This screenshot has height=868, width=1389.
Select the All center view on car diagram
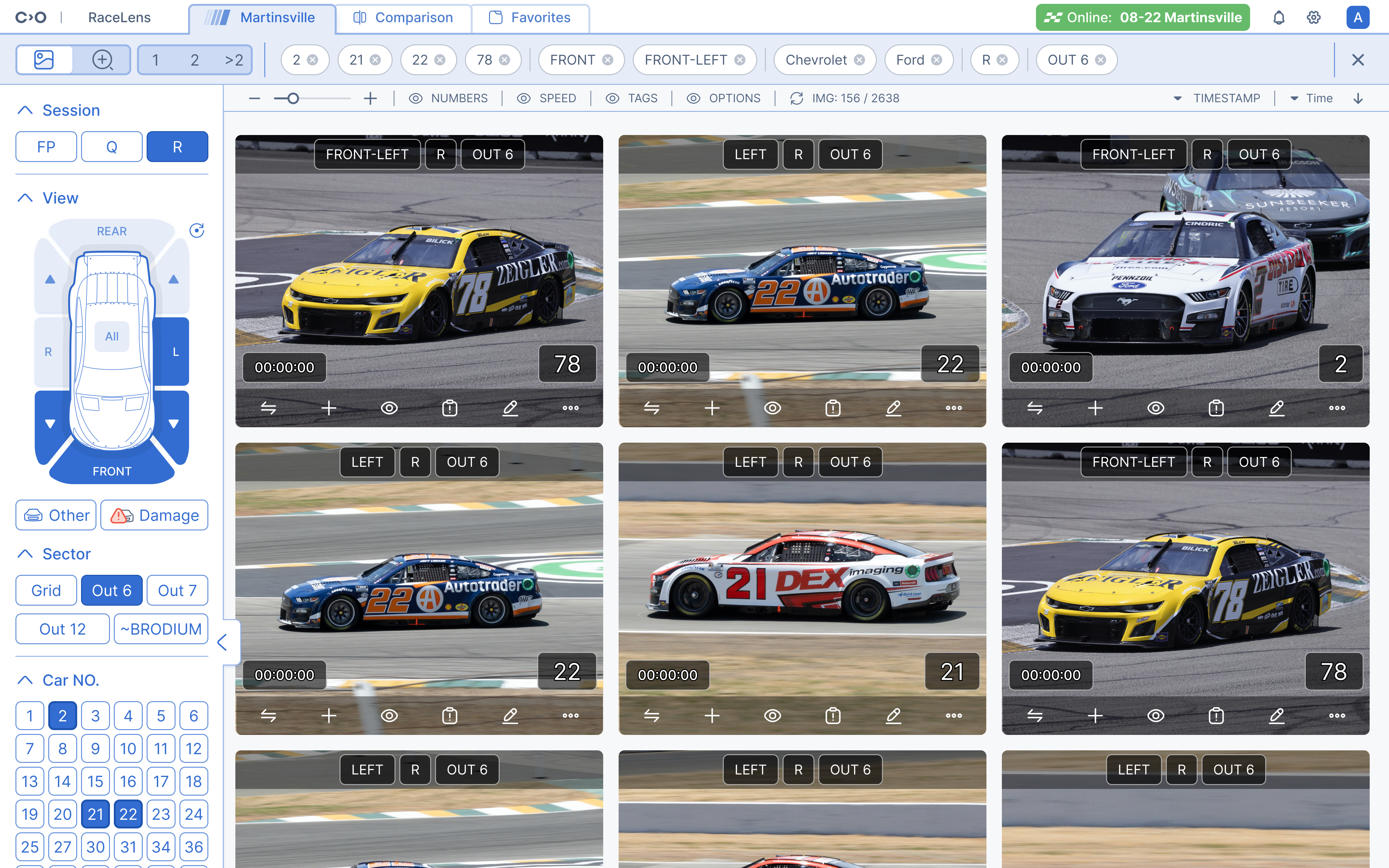(x=112, y=336)
